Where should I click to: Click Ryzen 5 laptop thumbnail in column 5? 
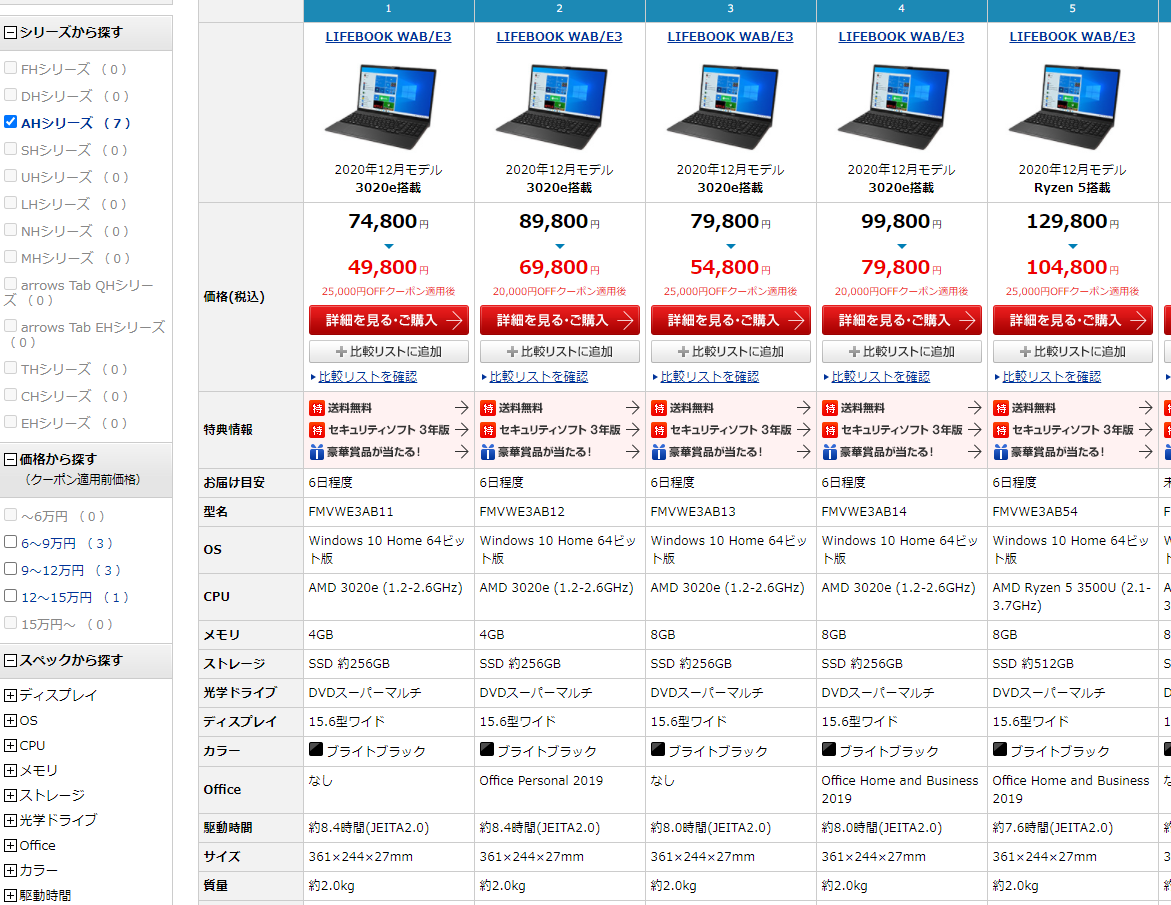[1066, 106]
